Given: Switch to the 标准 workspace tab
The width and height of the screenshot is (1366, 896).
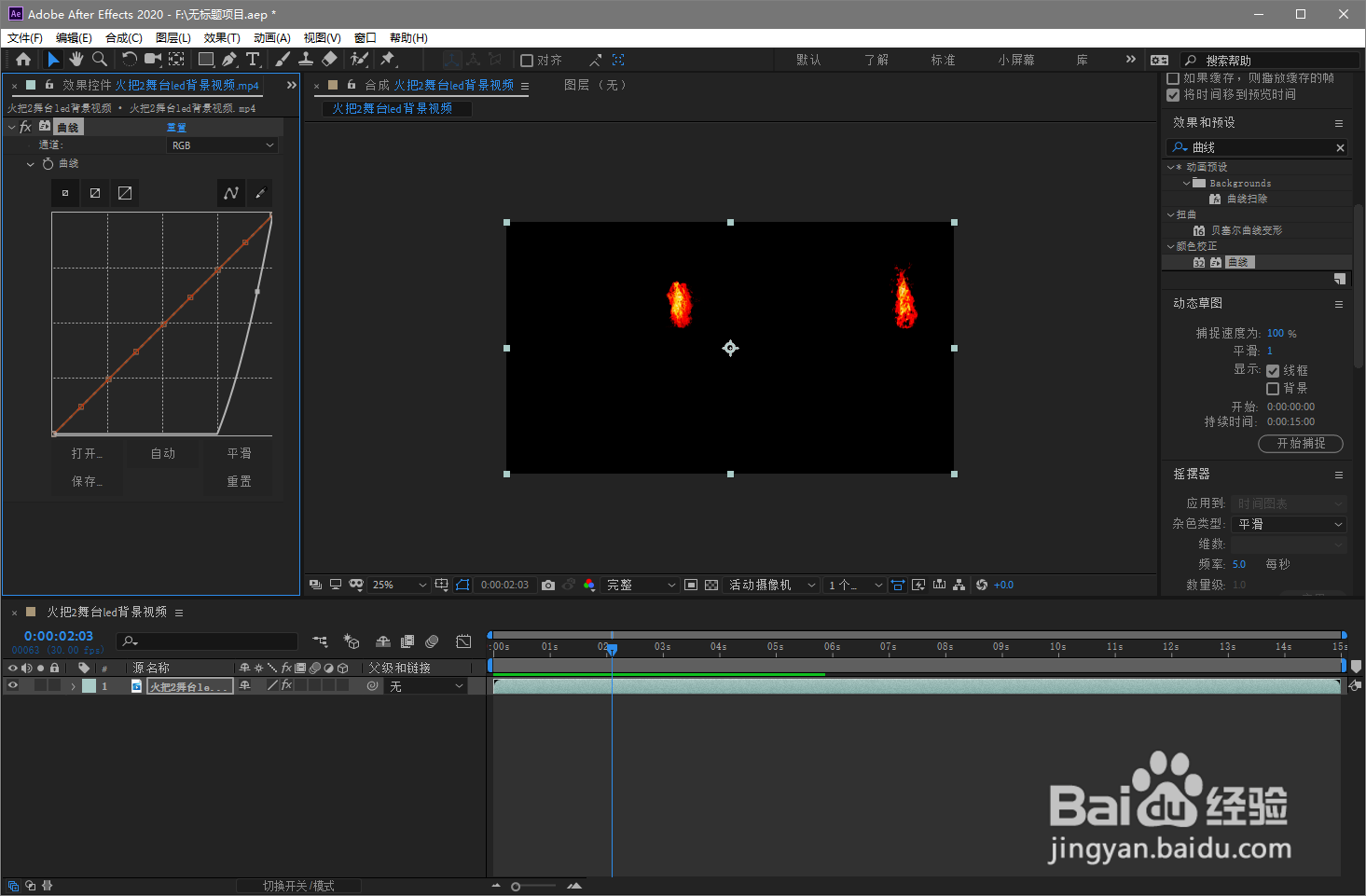Looking at the screenshot, I should pos(943,60).
